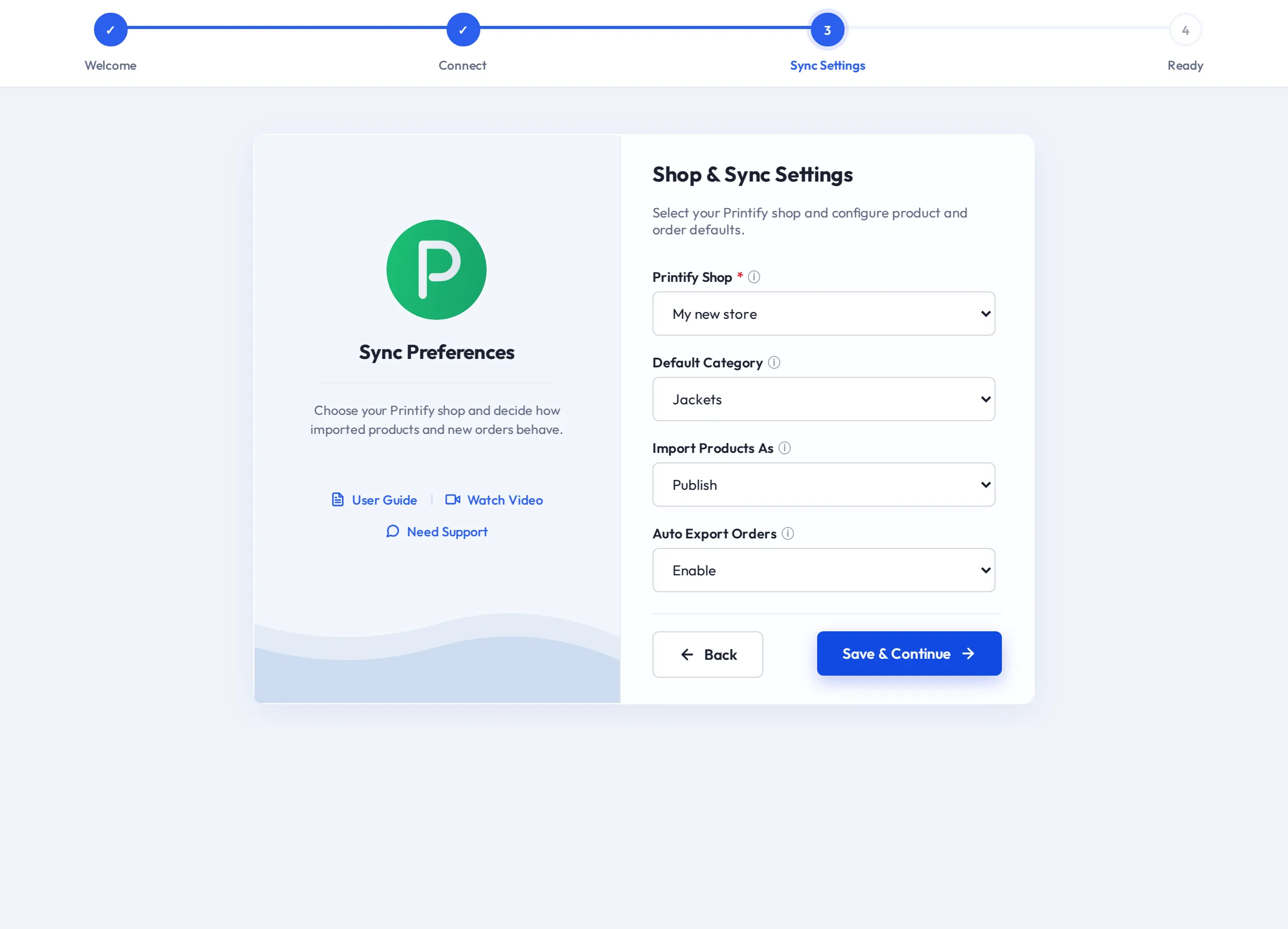This screenshot has height=929, width=1288.
Task: Open the Default Category dropdown
Action: point(823,399)
